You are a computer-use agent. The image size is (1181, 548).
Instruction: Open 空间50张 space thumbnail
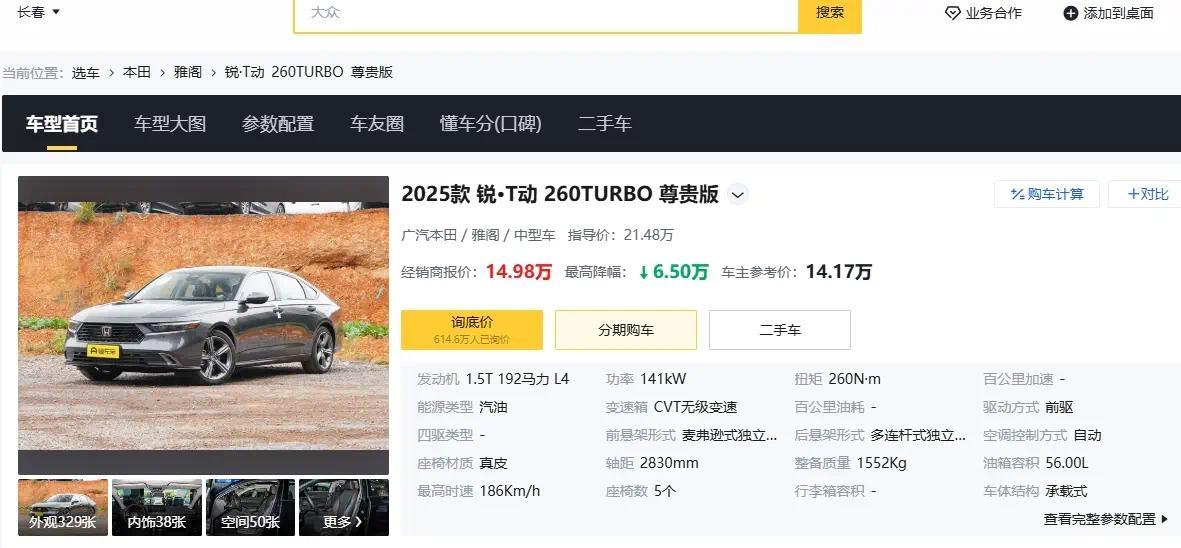coord(250,507)
